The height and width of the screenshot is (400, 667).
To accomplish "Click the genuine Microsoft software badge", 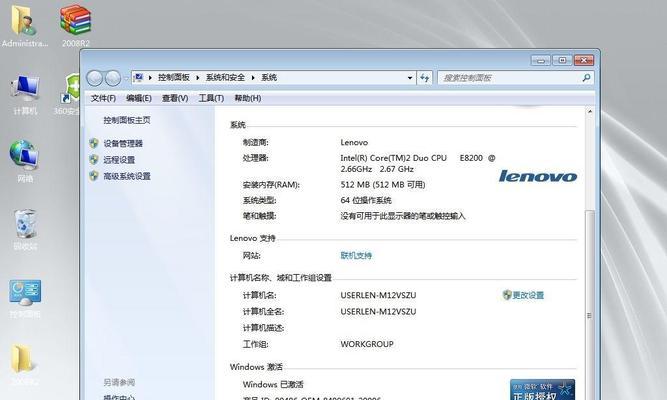I will pos(542,389).
